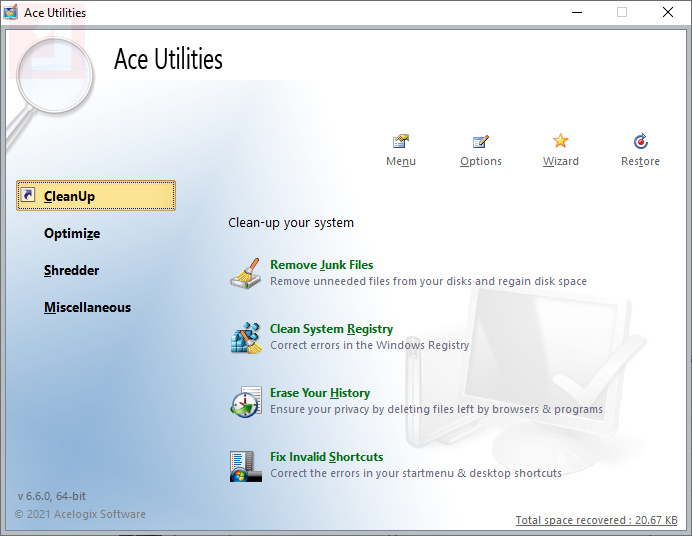The width and height of the screenshot is (692, 536).
Task: Click the Options text label
Action: 481,161
